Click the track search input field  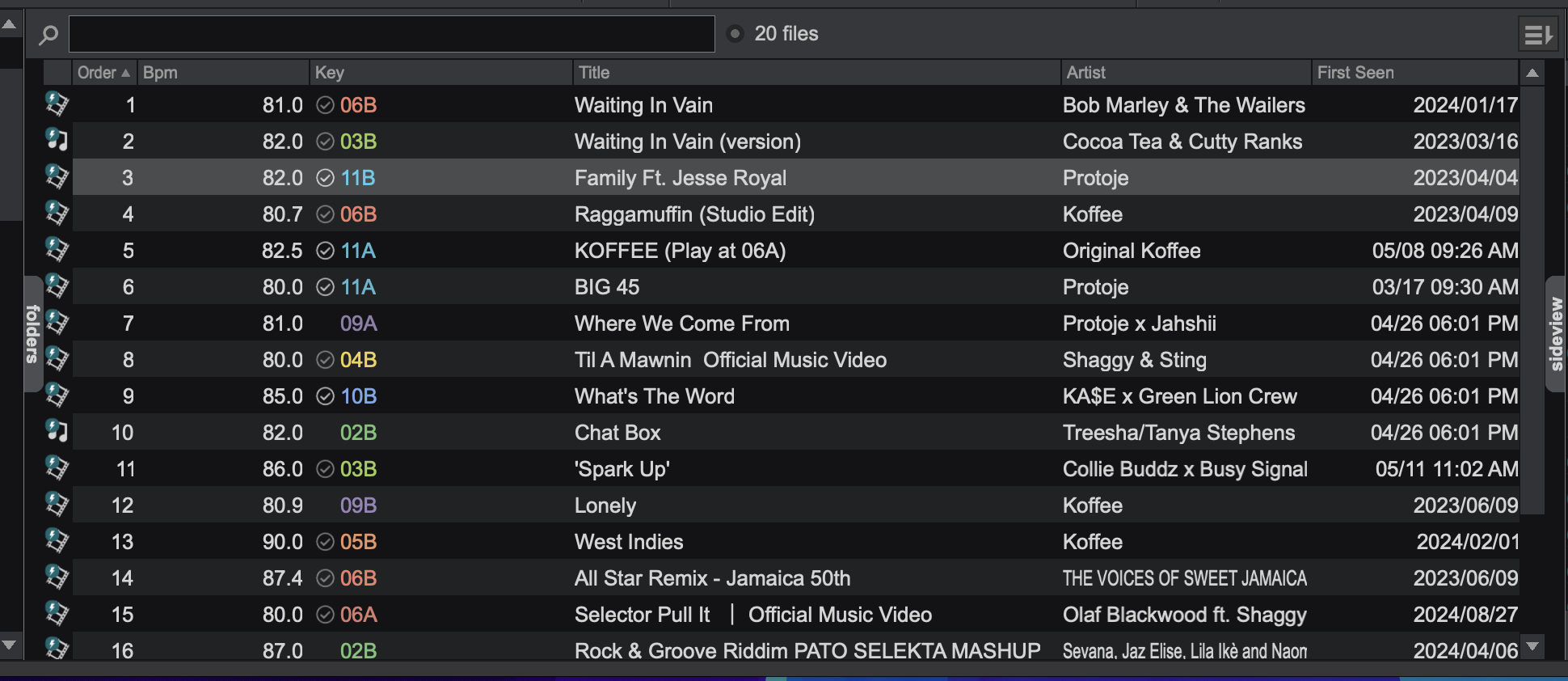pyautogui.click(x=392, y=34)
